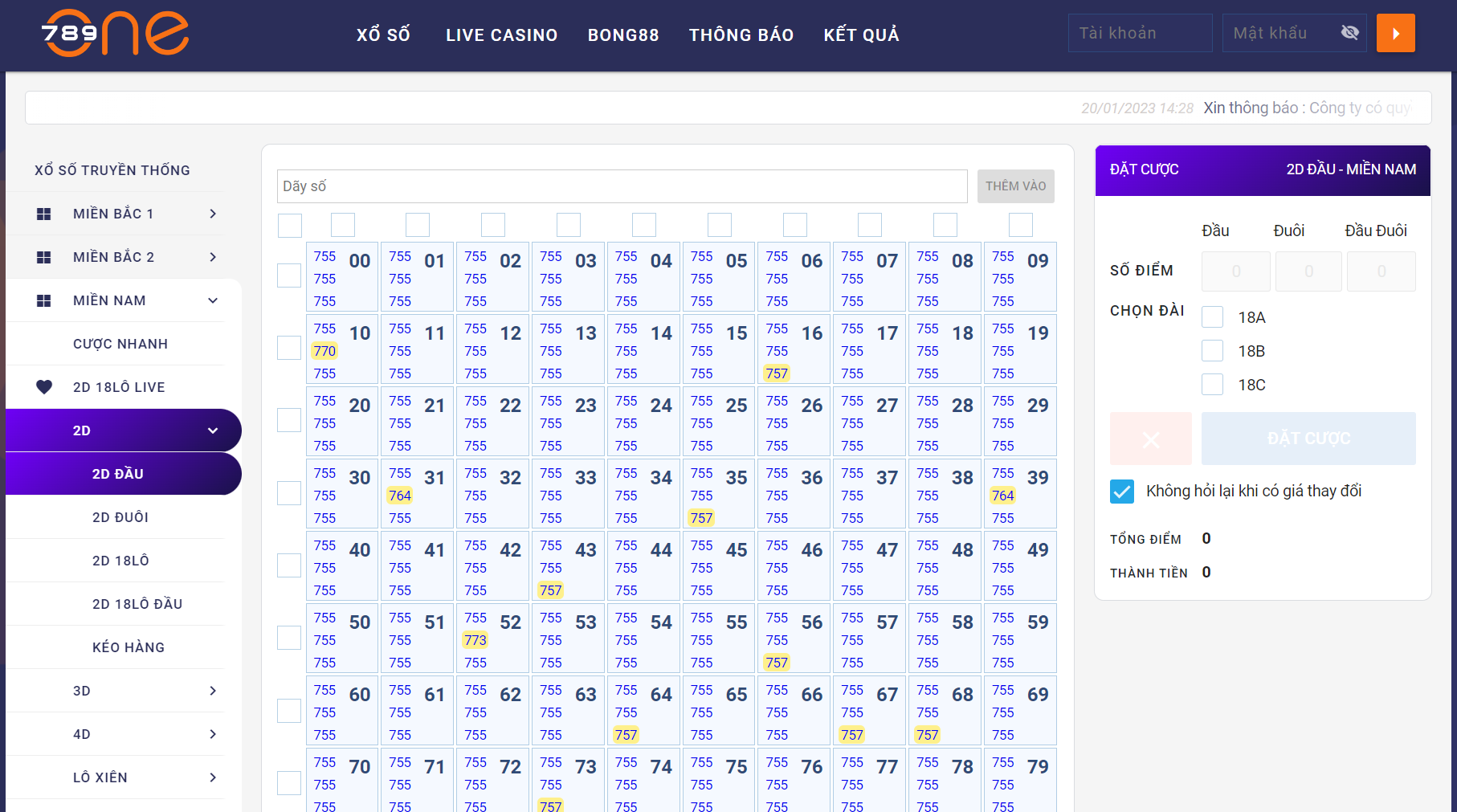Uncheck 'Không hỏi lại khi có giá thay đổi'

(1122, 492)
